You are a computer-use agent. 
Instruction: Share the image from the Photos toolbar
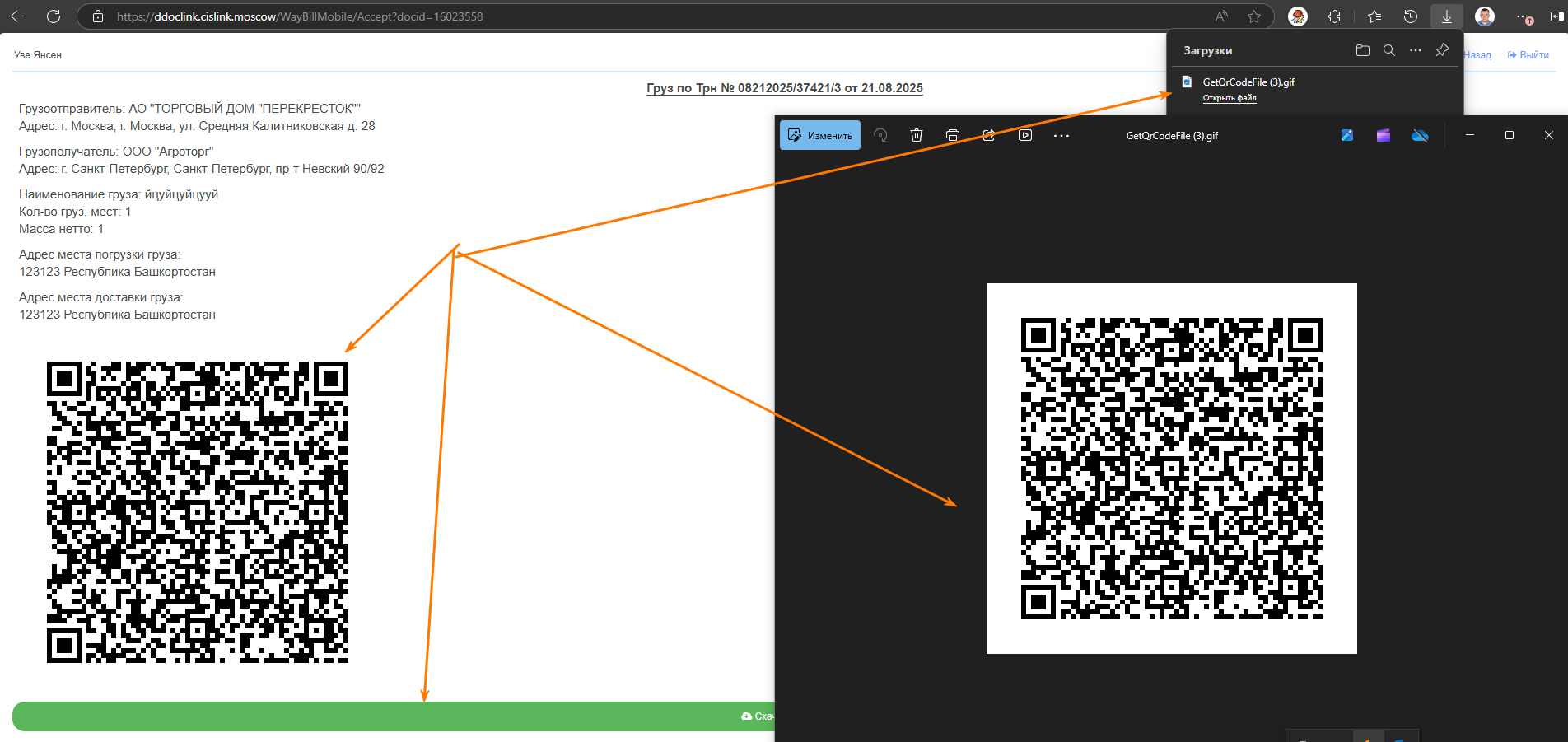point(989,135)
